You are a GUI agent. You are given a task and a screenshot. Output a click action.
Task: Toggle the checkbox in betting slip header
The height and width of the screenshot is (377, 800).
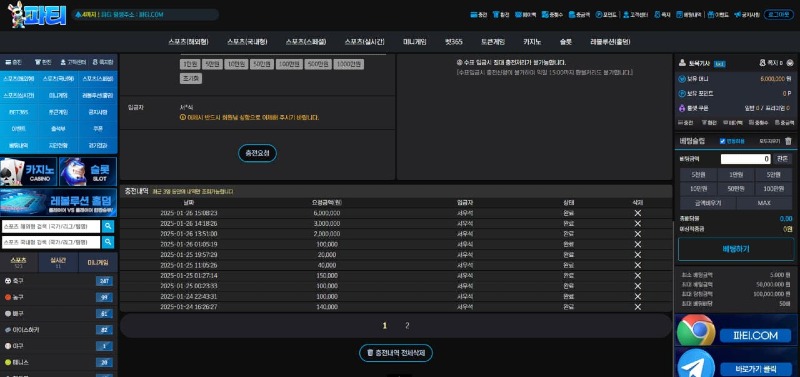click(x=722, y=141)
